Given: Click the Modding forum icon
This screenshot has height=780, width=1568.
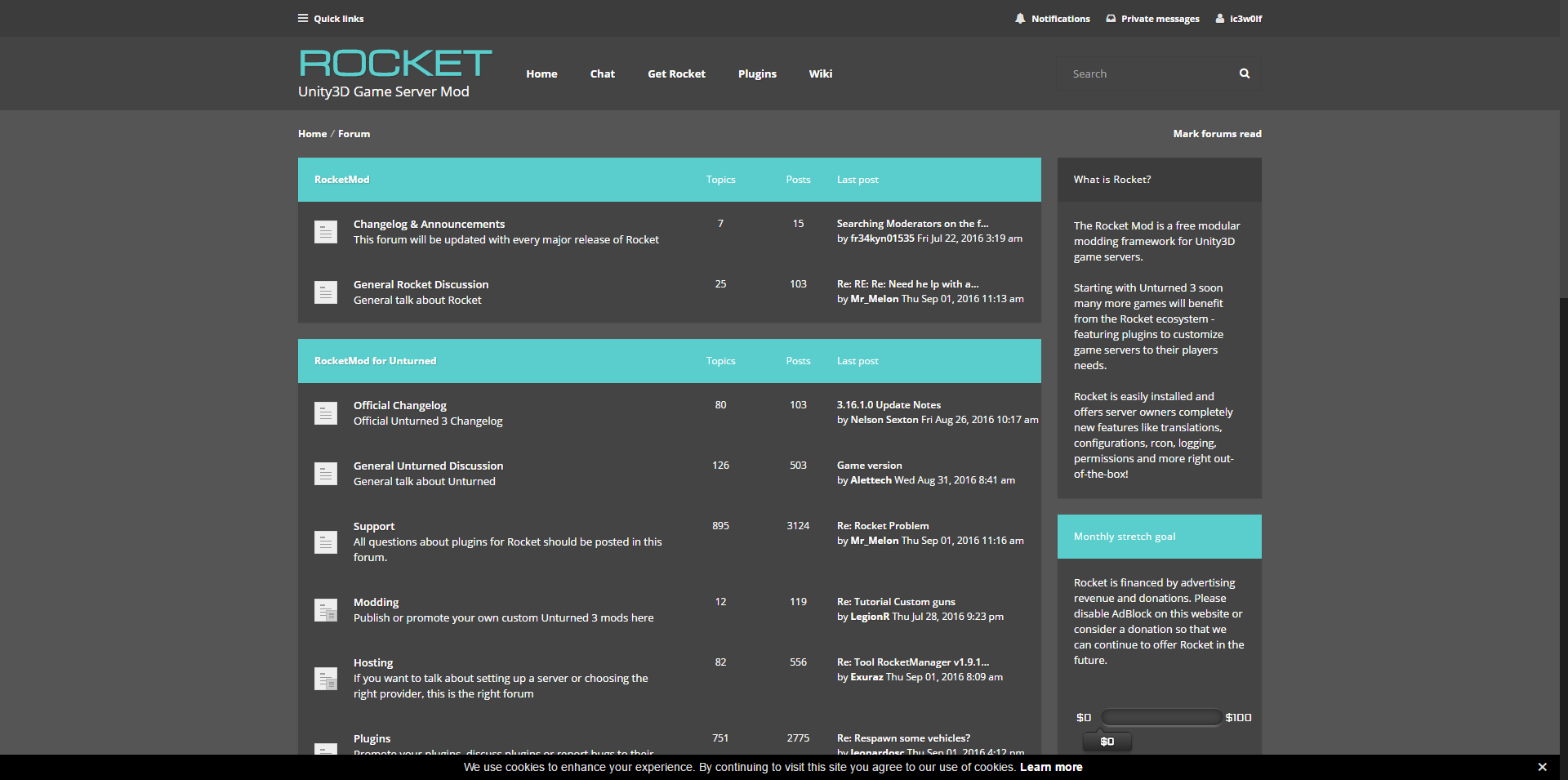Looking at the screenshot, I should pyautogui.click(x=326, y=610).
